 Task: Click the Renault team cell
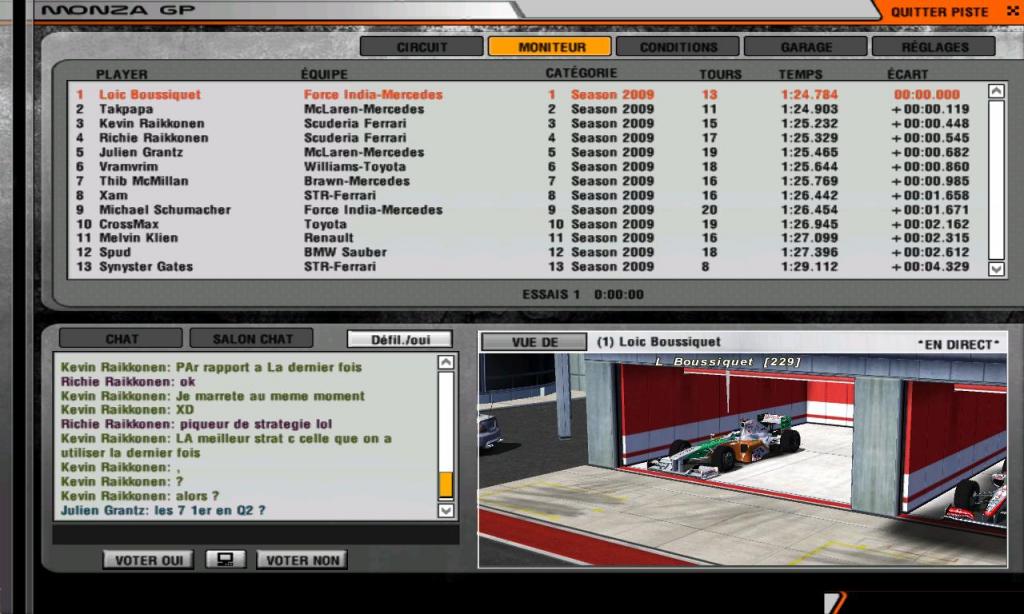[x=328, y=238]
